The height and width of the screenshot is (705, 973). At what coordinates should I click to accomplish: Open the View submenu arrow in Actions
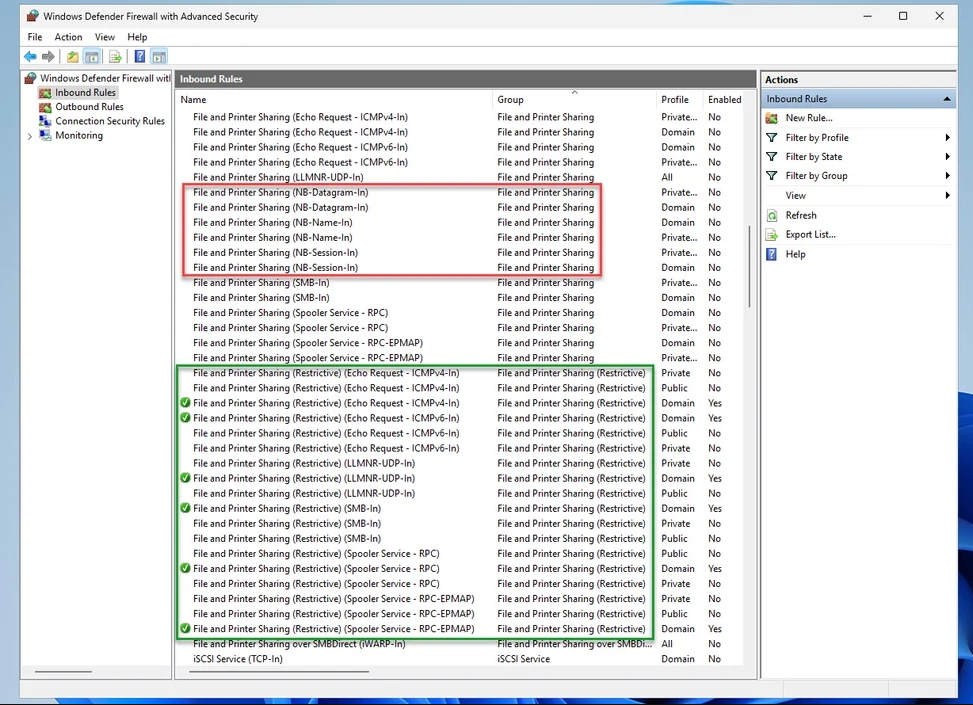947,195
